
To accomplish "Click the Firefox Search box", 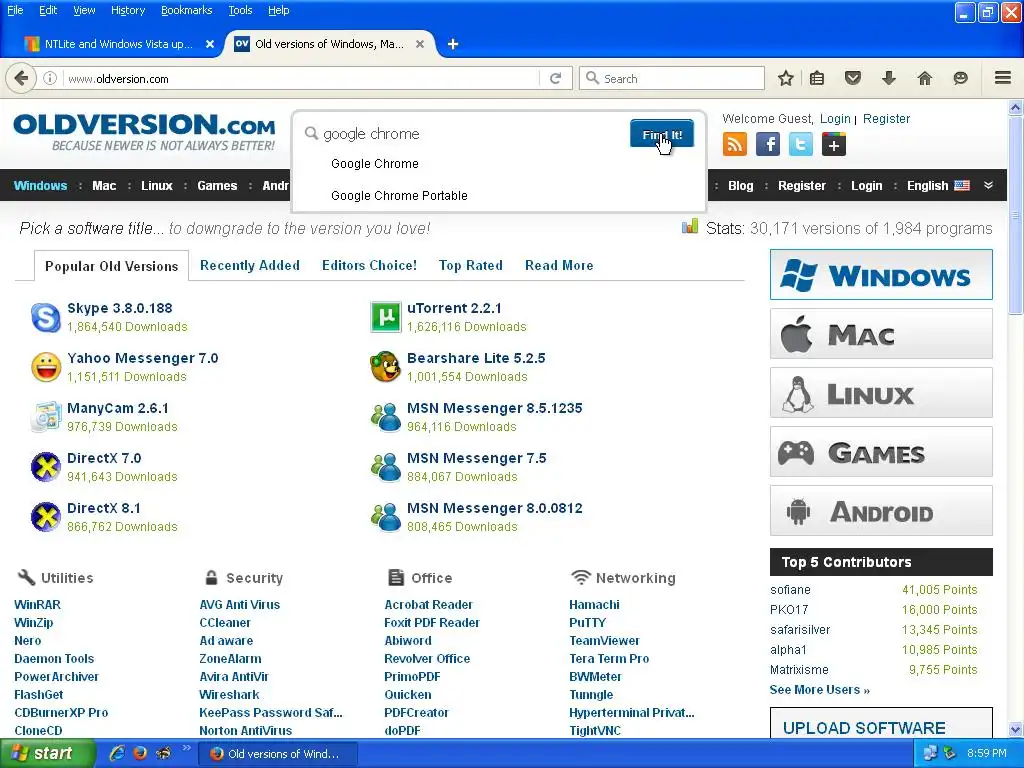I will tap(671, 78).
